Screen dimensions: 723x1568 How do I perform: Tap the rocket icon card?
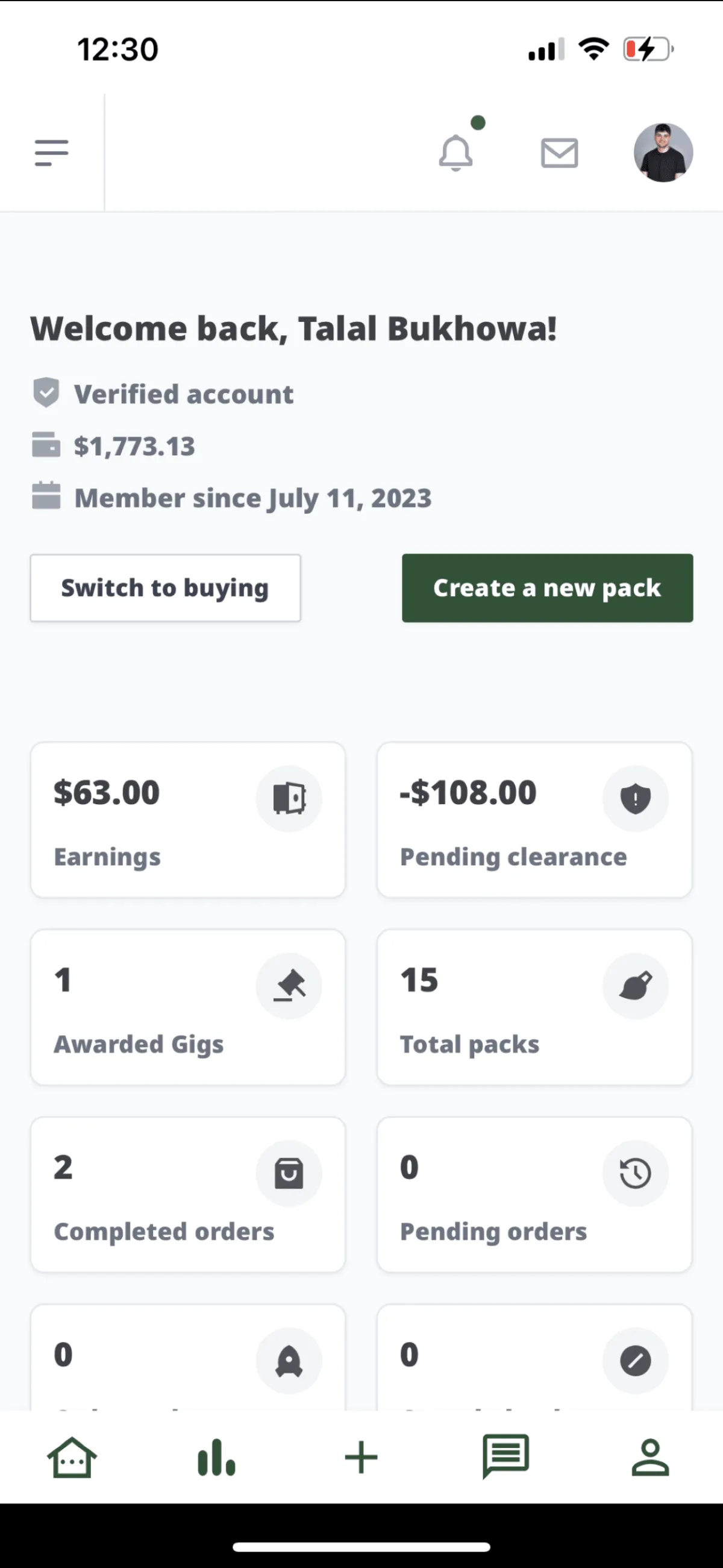(x=188, y=1358)
